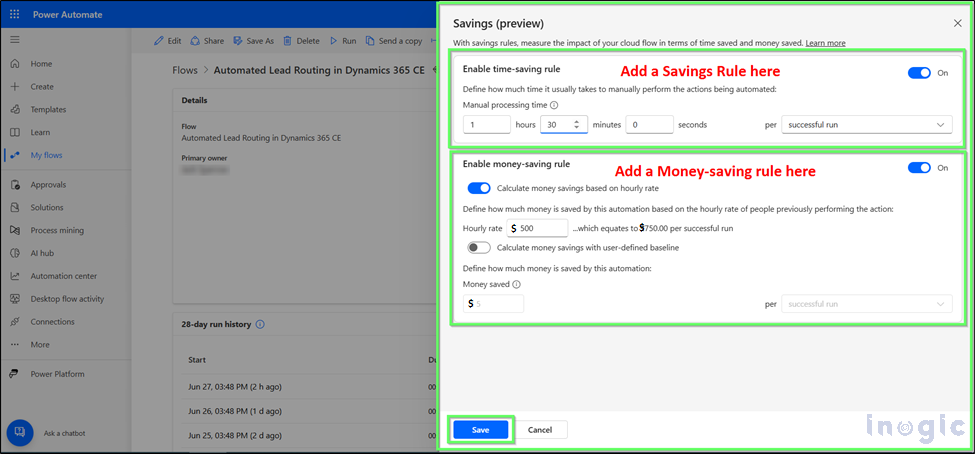975x454 pixels.
Task: Click Power Automate header title
Action: coord(68,14)
